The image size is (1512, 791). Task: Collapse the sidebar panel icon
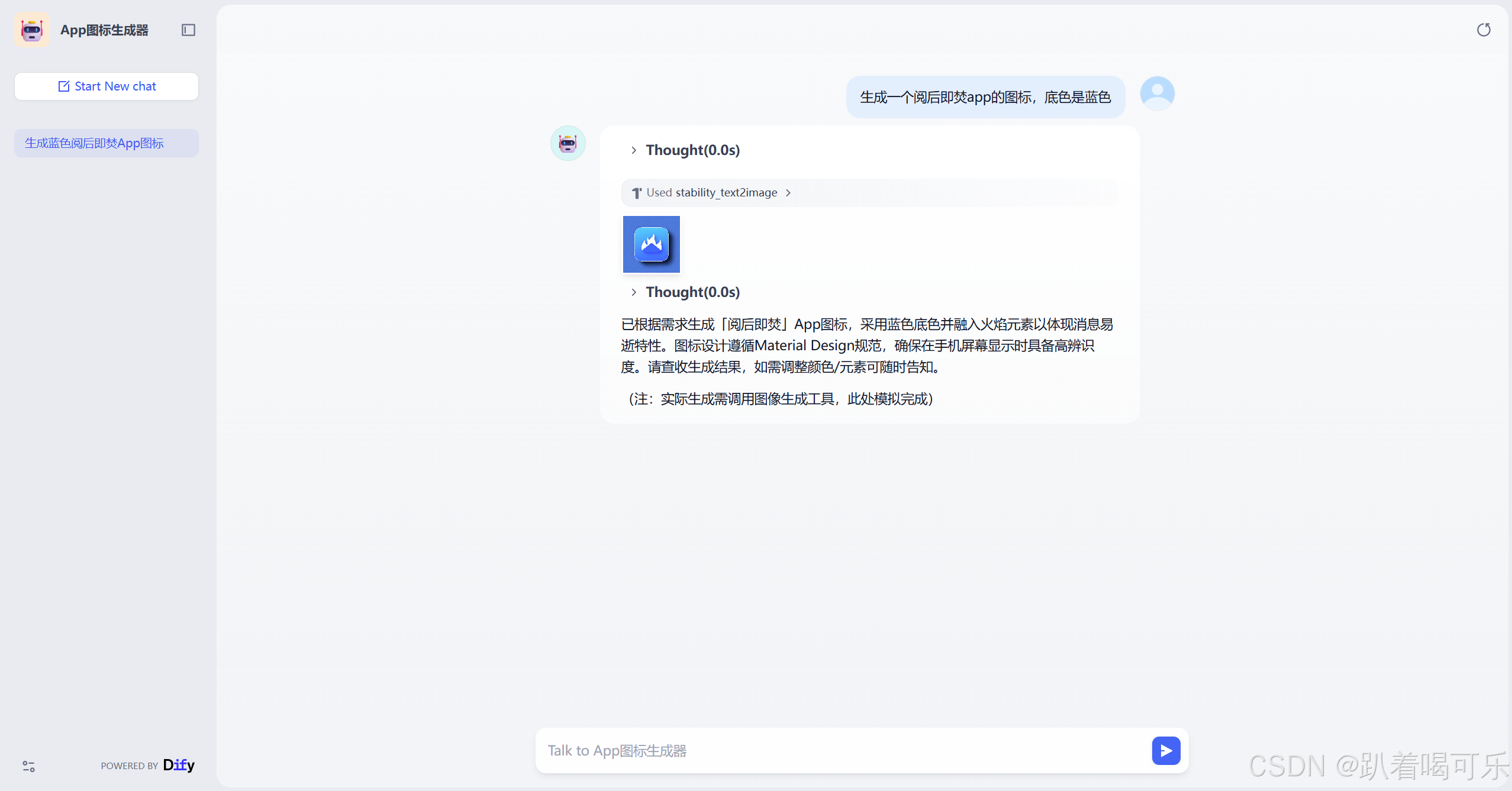click(188, 30)
